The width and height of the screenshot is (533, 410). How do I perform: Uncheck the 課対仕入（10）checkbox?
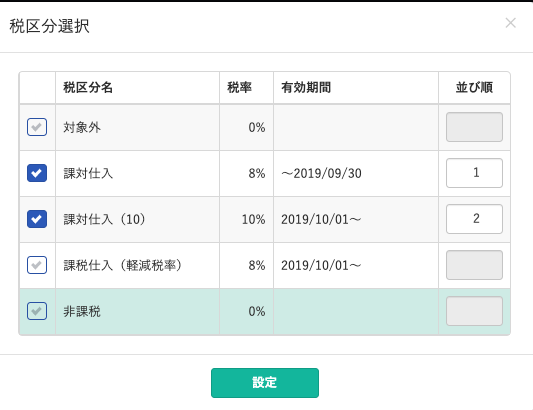coord(37,219)
